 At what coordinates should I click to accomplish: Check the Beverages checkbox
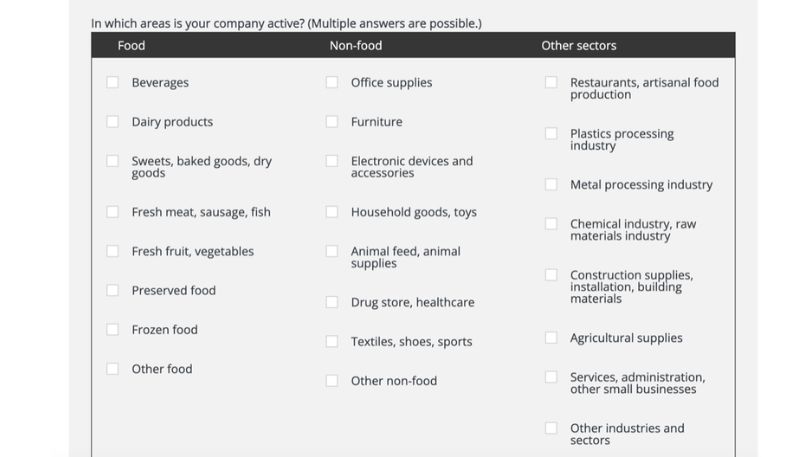(x=113, y=82)
